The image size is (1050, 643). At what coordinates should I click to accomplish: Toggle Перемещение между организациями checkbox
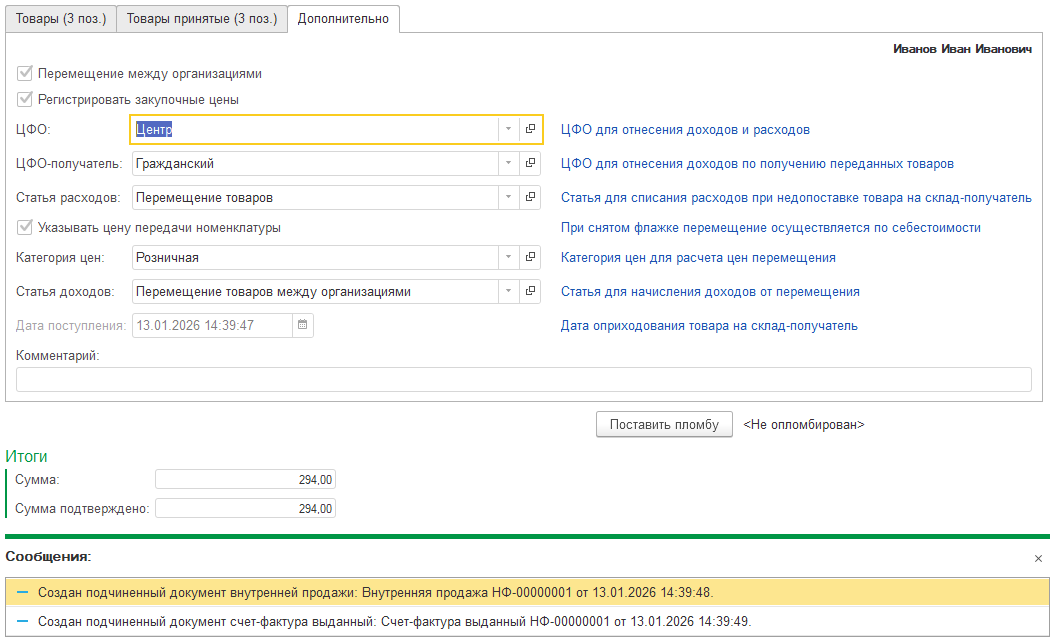(x=25, y=73)
